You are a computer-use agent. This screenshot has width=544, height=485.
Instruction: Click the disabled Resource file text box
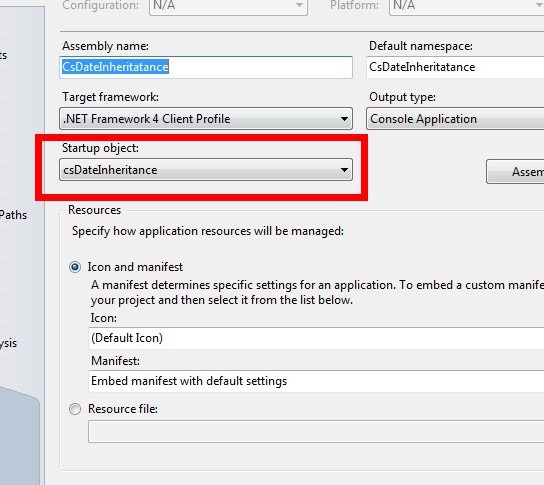pos(316,432)
